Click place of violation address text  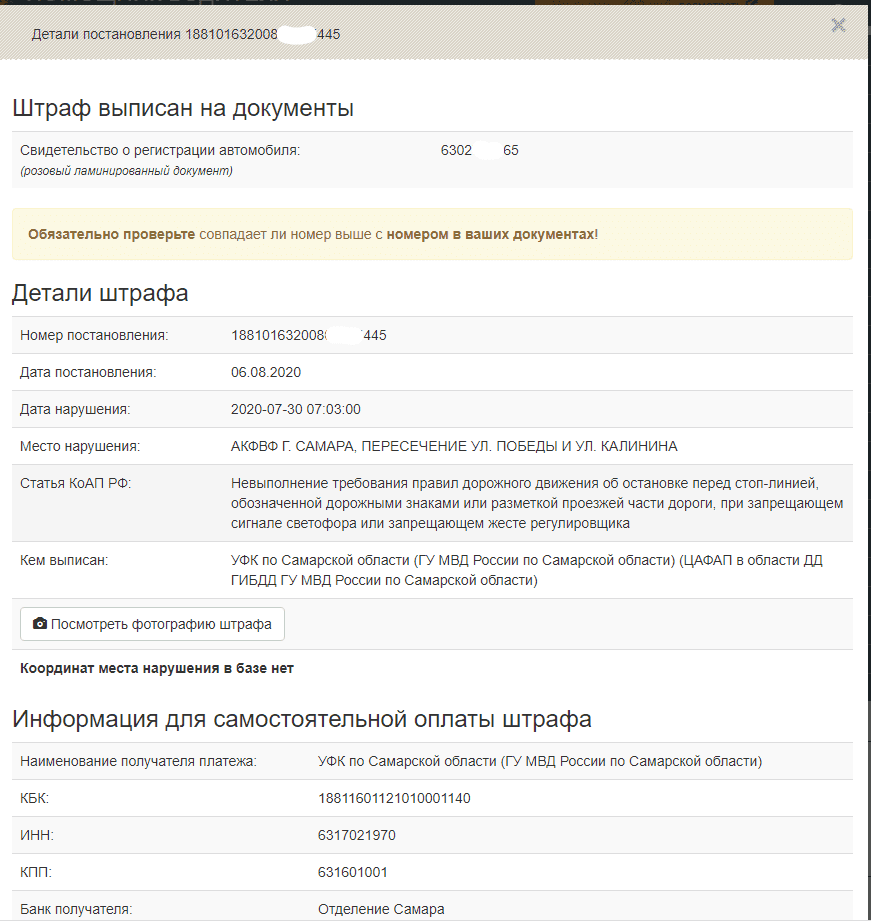click(454, 447)
